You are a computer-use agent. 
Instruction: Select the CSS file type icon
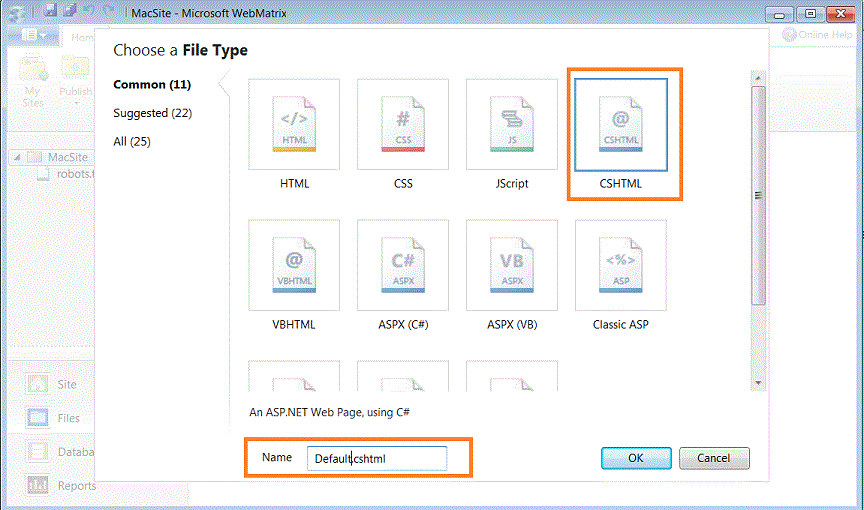click(x=403, y=124)
